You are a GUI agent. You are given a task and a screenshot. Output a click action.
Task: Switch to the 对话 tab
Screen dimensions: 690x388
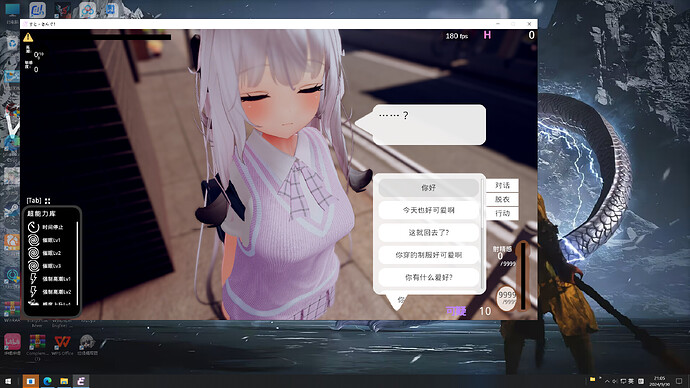(502, 186)
